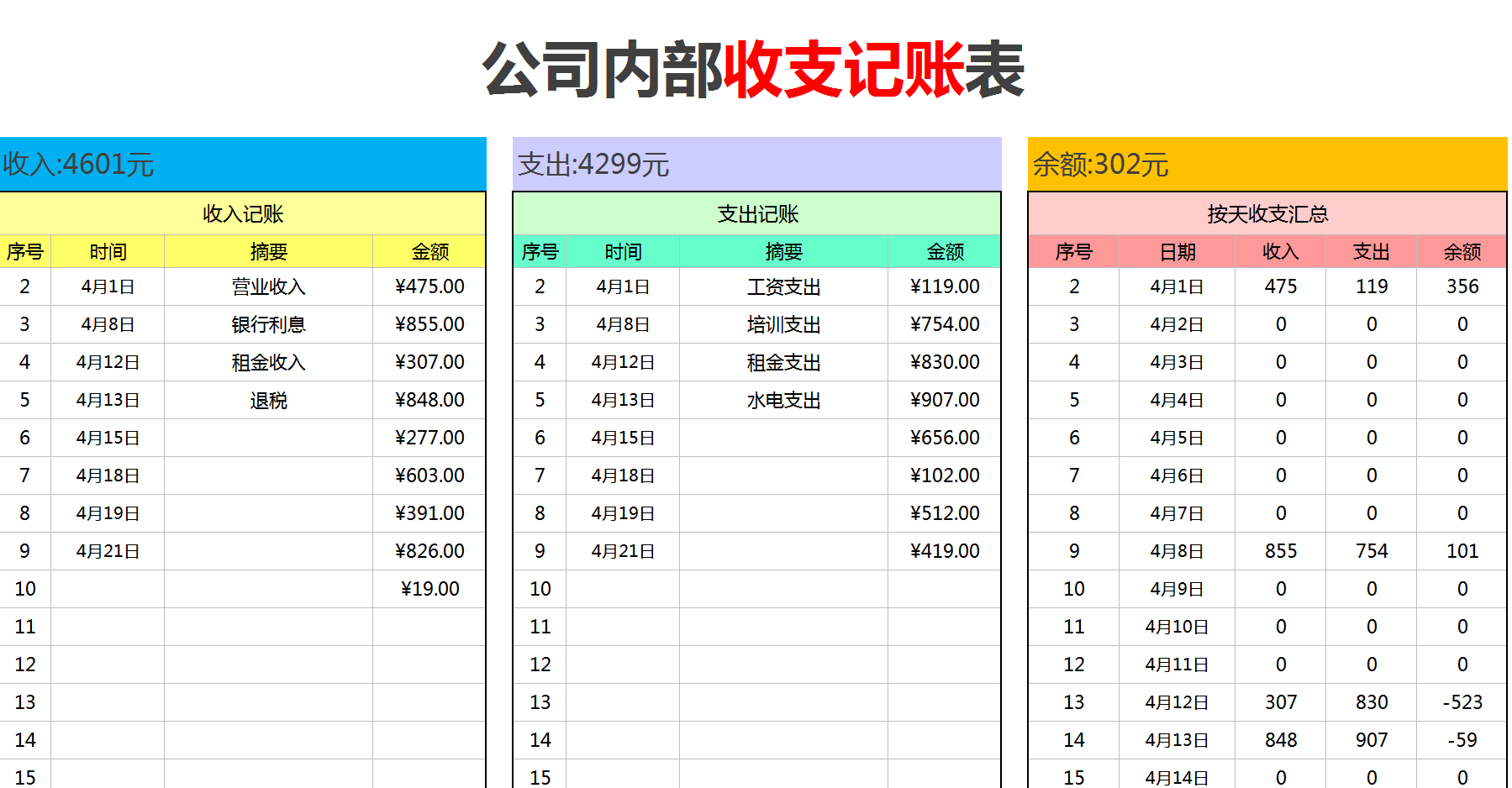Select the 租金支出 cell
Screen dimensions: 1512x788
click(783, 362)
